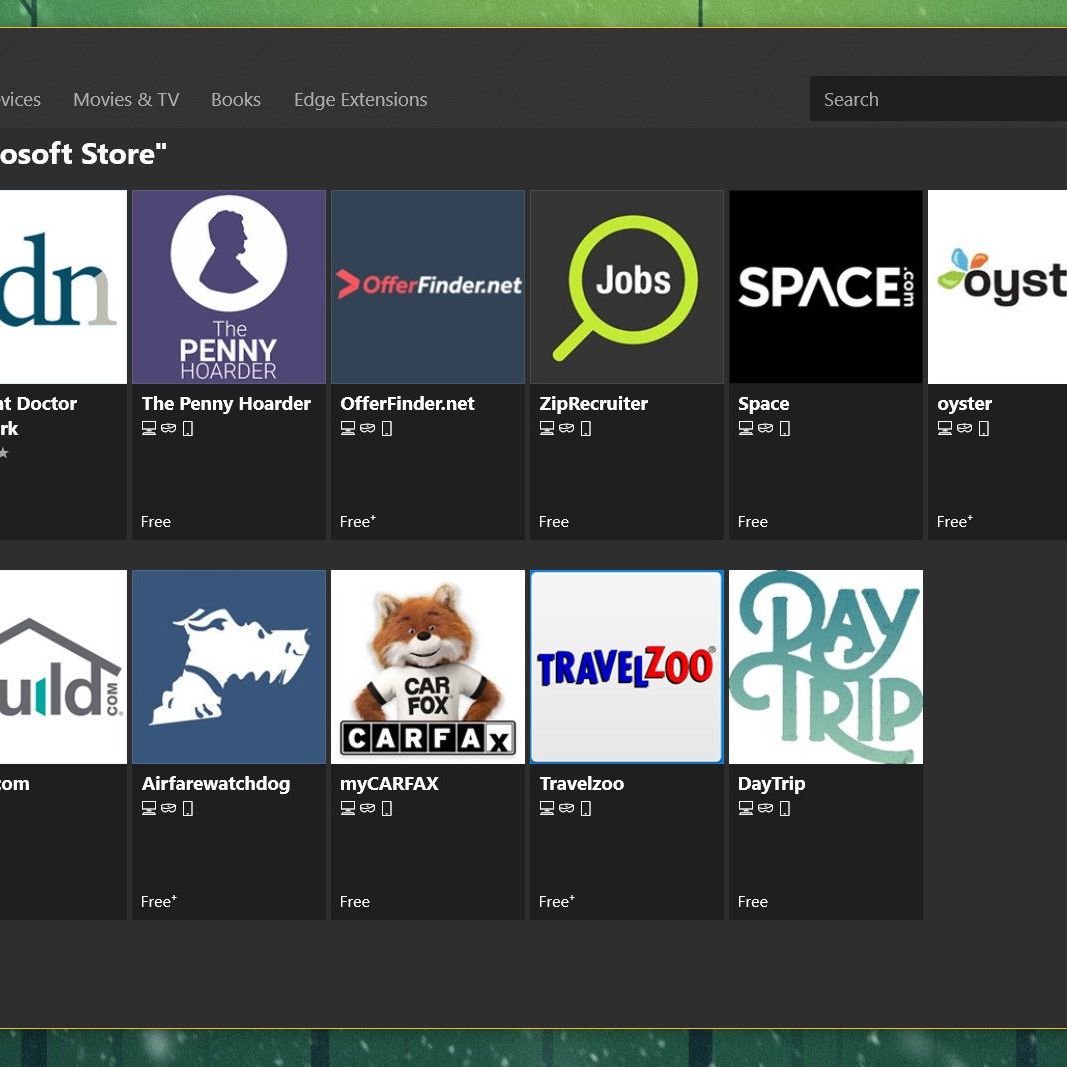This screenshot has width=1067, height=1067.
Task: Open the Travelzoo logo tile
Action: coord(627,667)
